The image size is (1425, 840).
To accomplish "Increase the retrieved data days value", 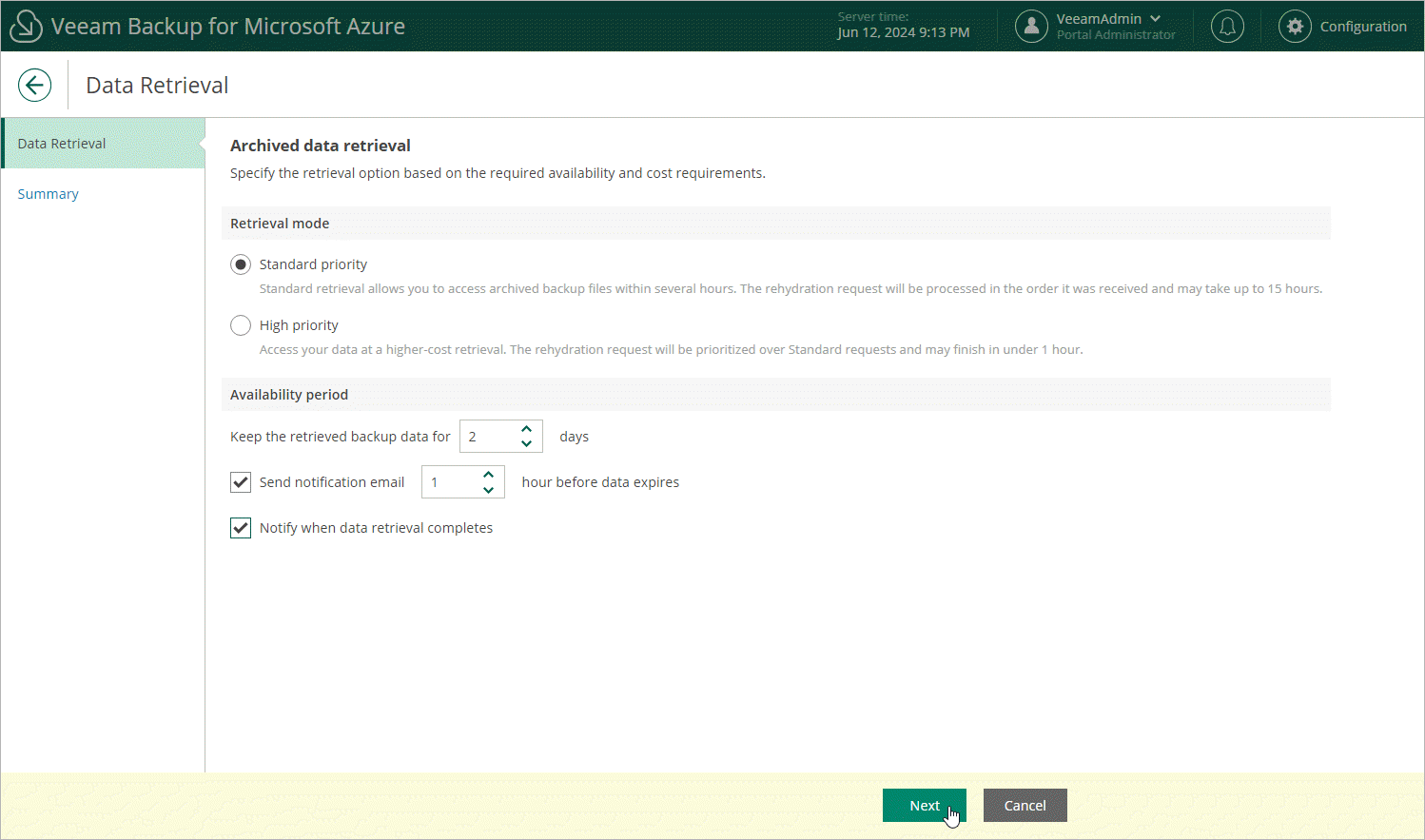I will pyautogui.click(x=526, y=429).
